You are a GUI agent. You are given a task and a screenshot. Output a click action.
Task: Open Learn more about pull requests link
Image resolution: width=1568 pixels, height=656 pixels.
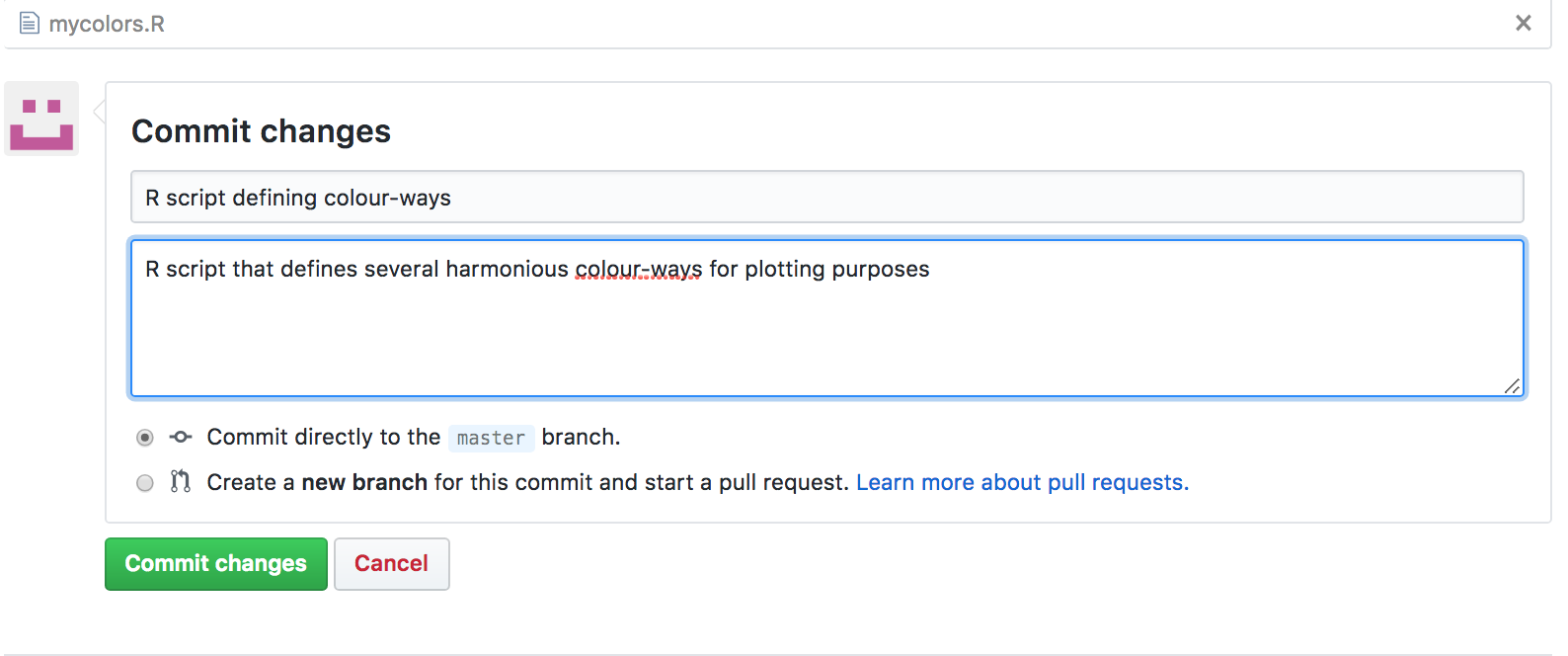[1022, 482]
